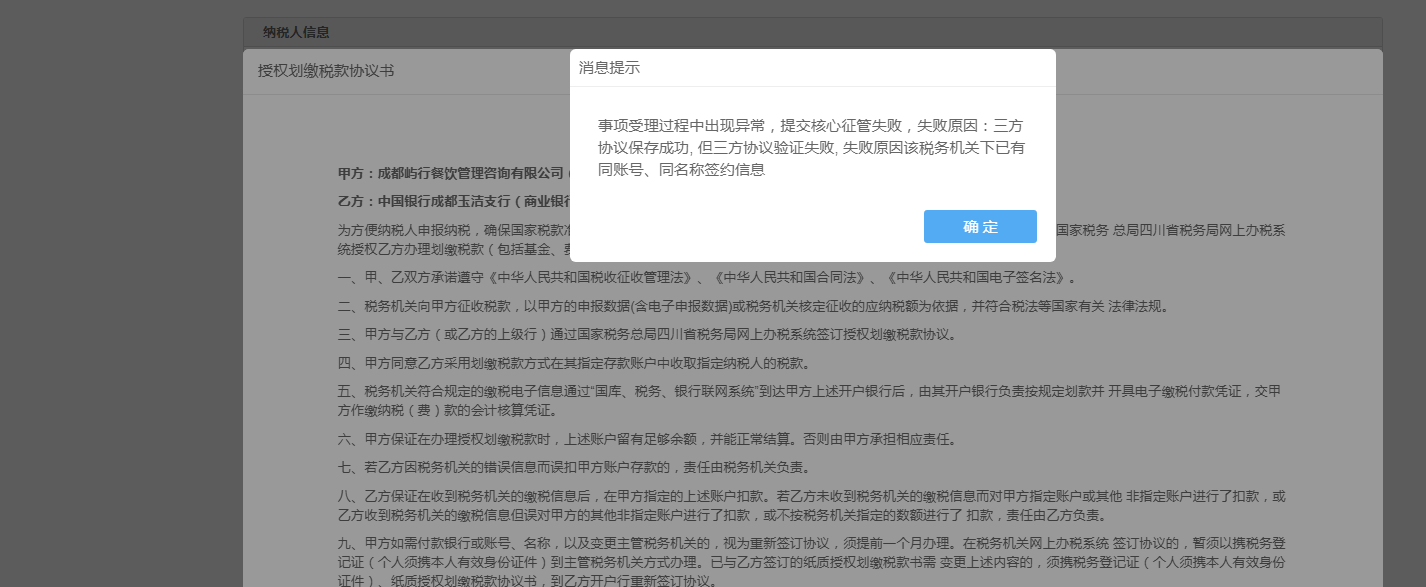Click the 消息提示 dialog title

(x=609, y=68)
